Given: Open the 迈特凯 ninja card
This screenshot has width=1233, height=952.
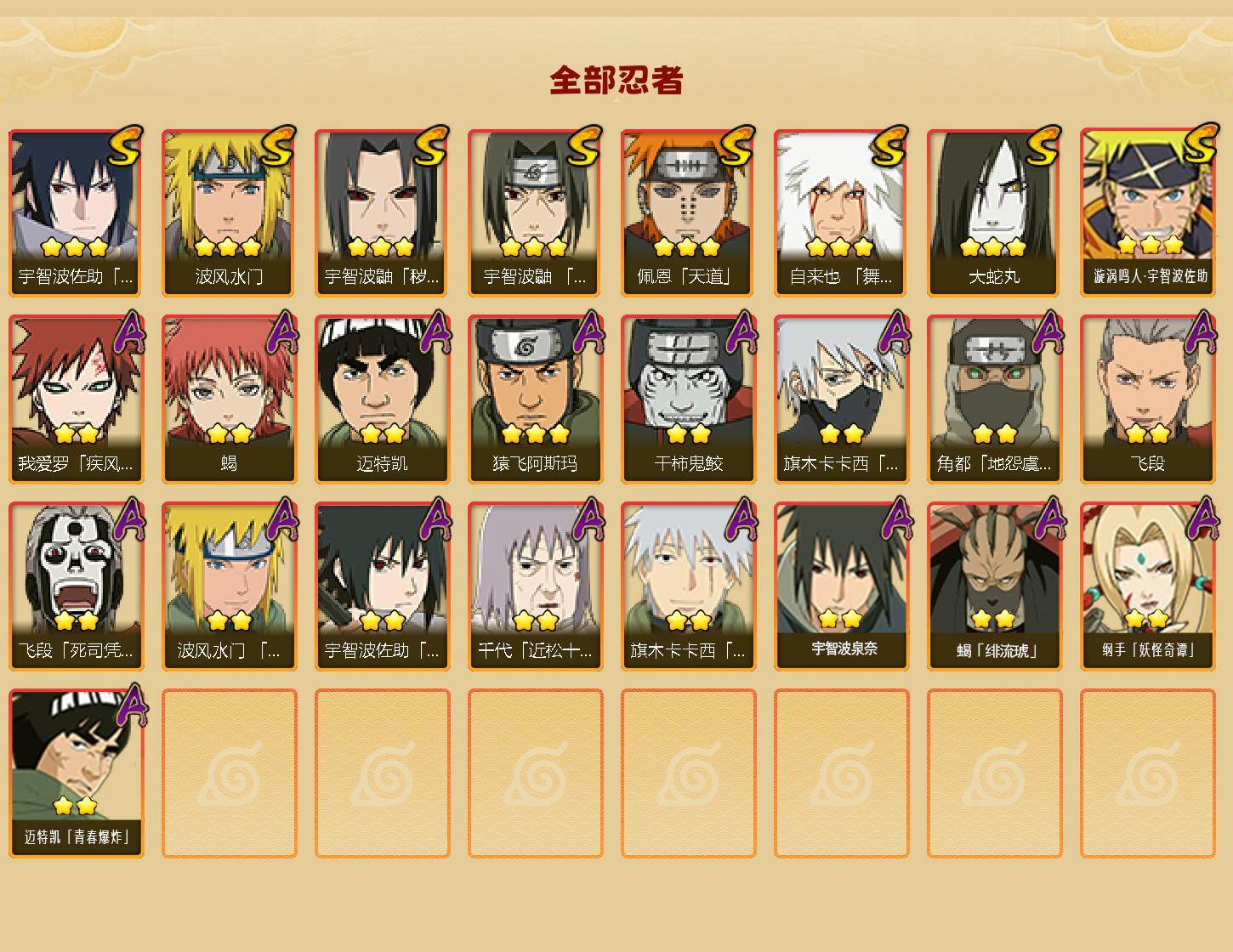Looking at the screenshot, I should point(382,399).
